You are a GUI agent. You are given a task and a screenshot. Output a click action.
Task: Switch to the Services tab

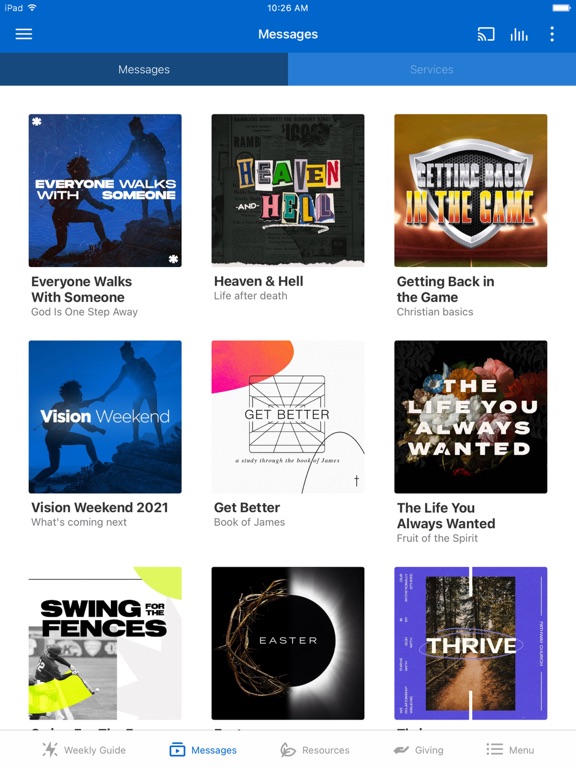tap(432, 70)
